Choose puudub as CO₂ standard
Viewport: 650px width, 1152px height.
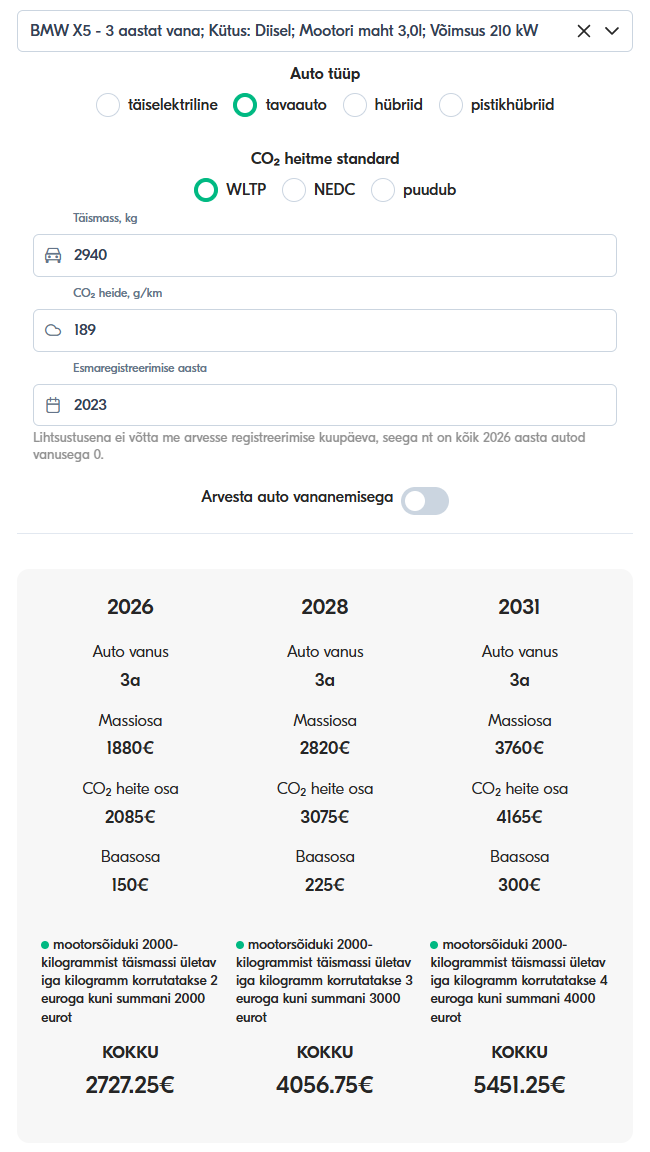tap(383, 190)
